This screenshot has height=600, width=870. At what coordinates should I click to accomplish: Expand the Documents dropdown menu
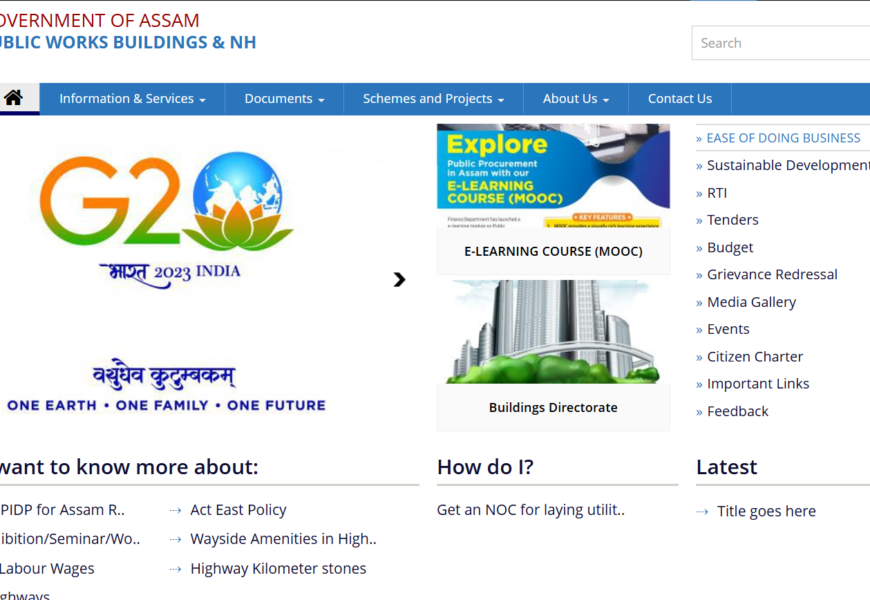click(x=284, y=99)
